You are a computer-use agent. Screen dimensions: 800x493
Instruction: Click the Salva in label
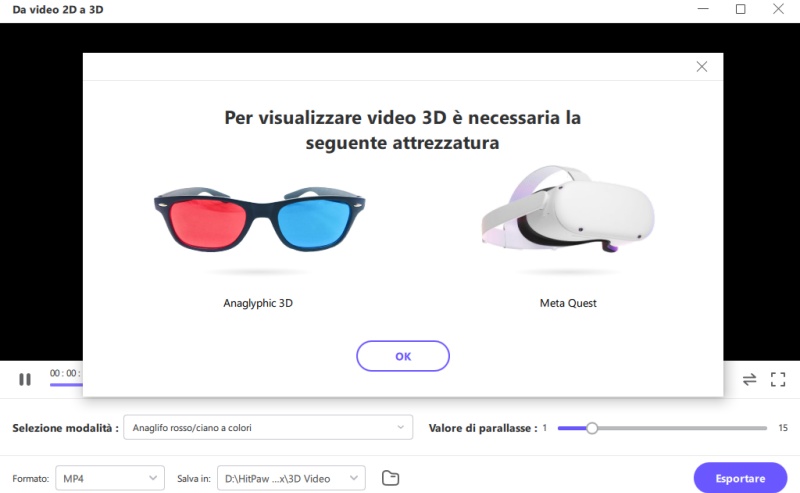tap(193, 479)
